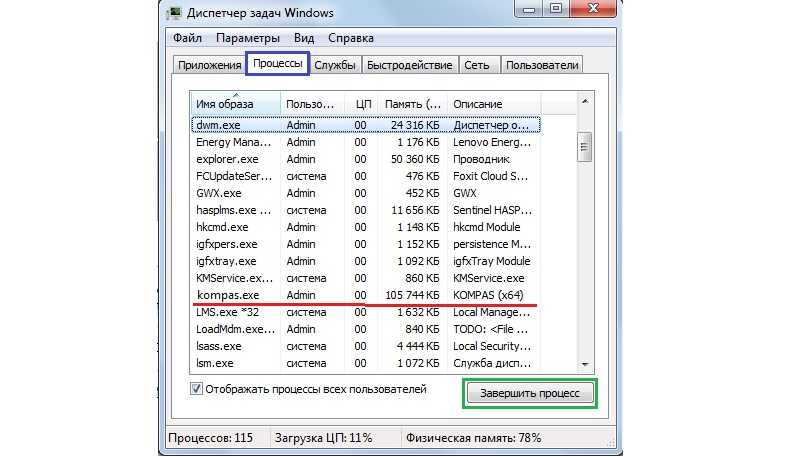
Task: Click the scrollbar up arrow in process list
Action: [585, 101]
